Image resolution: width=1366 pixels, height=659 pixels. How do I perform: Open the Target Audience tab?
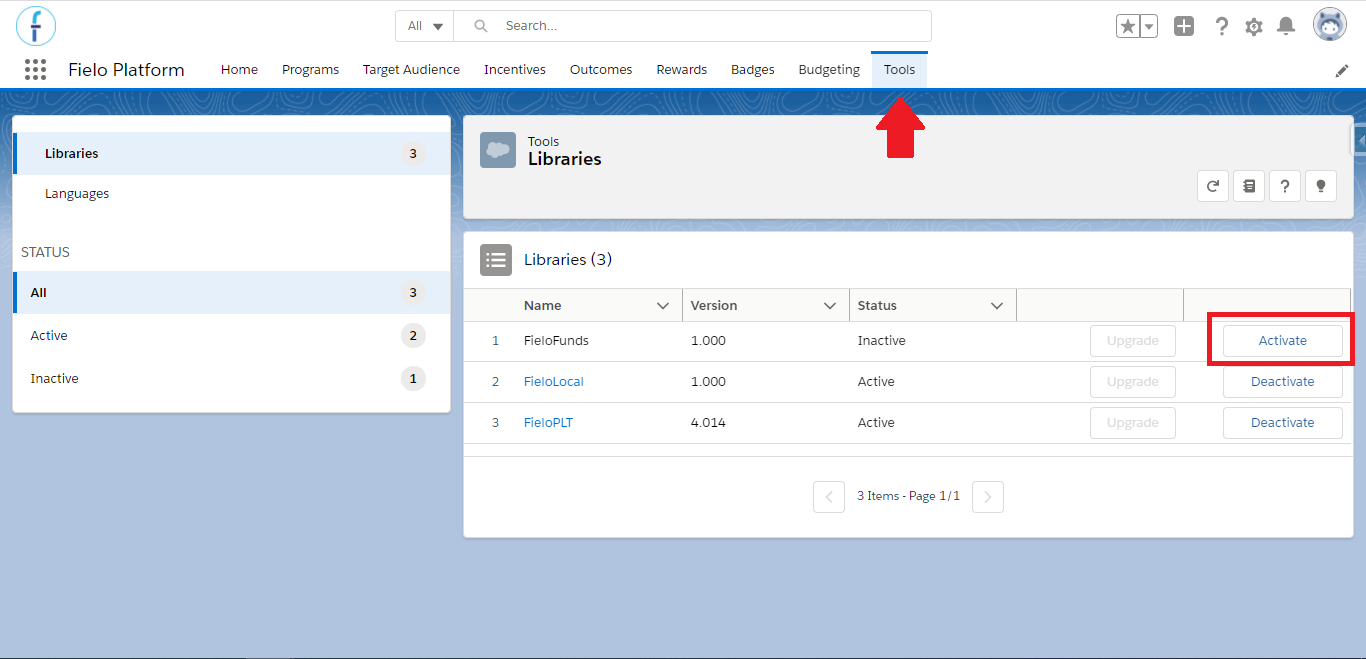[411, 70]
